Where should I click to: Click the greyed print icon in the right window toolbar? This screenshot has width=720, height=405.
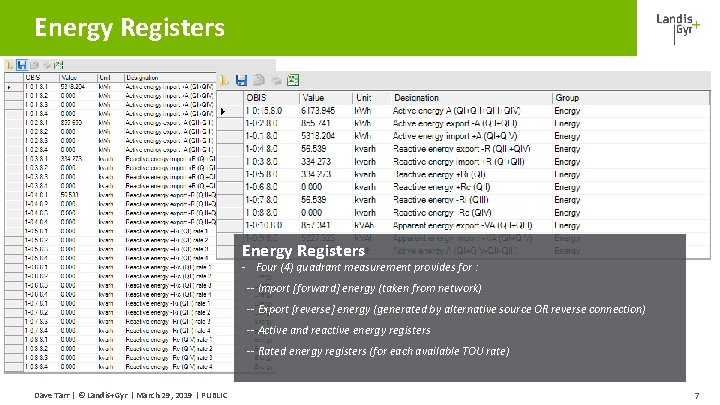(x=276, y=80)
